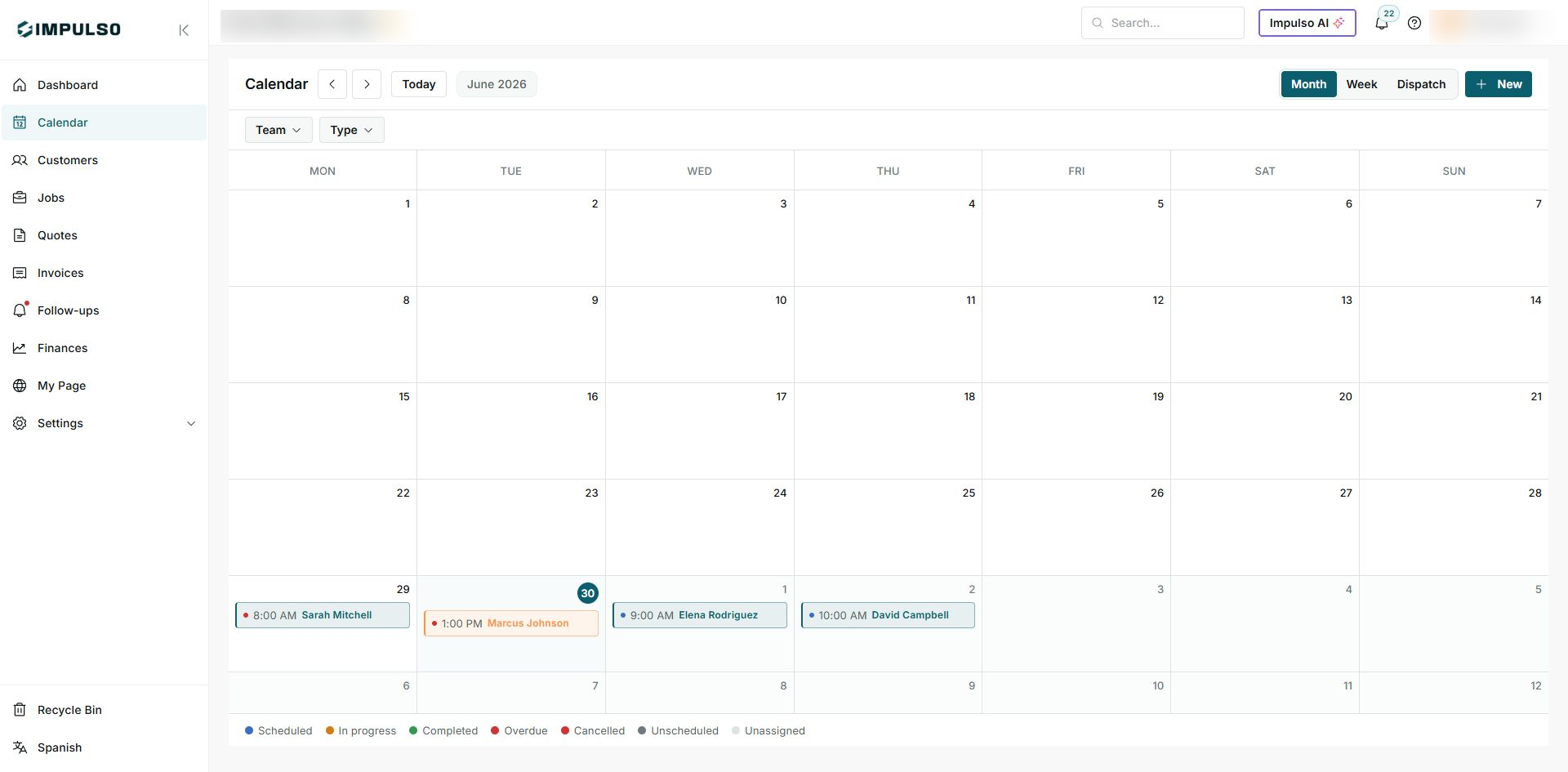Viewport: 1568px width, 772px height.
Task: Click the Dashboard home icon
Action: (20, 85)
